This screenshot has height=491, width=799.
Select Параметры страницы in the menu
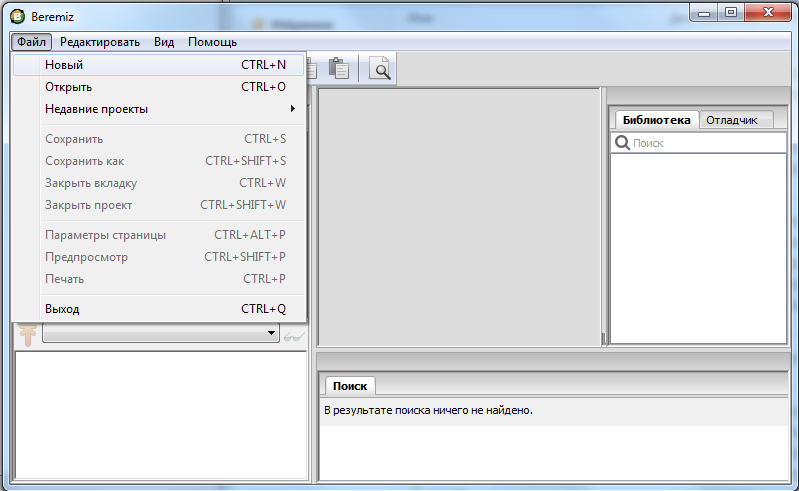coord(105,235)
